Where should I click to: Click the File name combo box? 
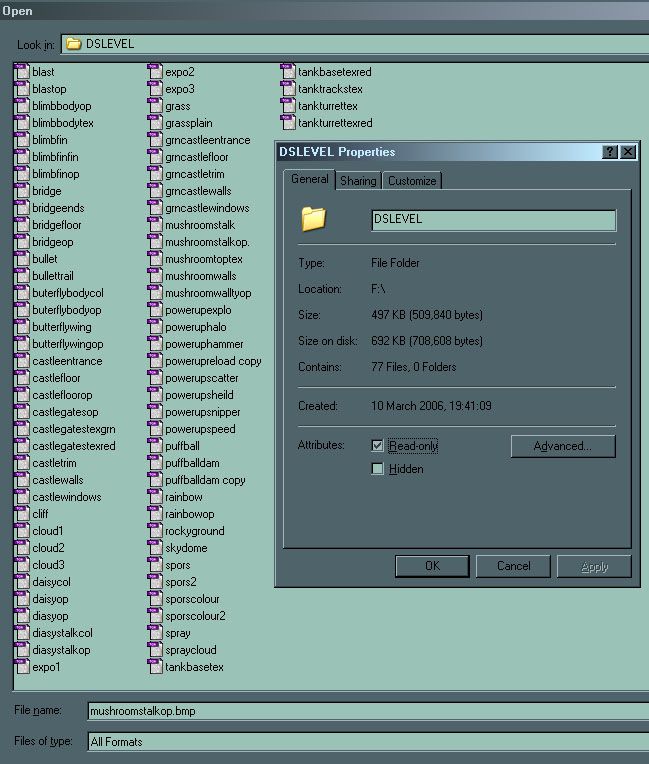(360, 711)
